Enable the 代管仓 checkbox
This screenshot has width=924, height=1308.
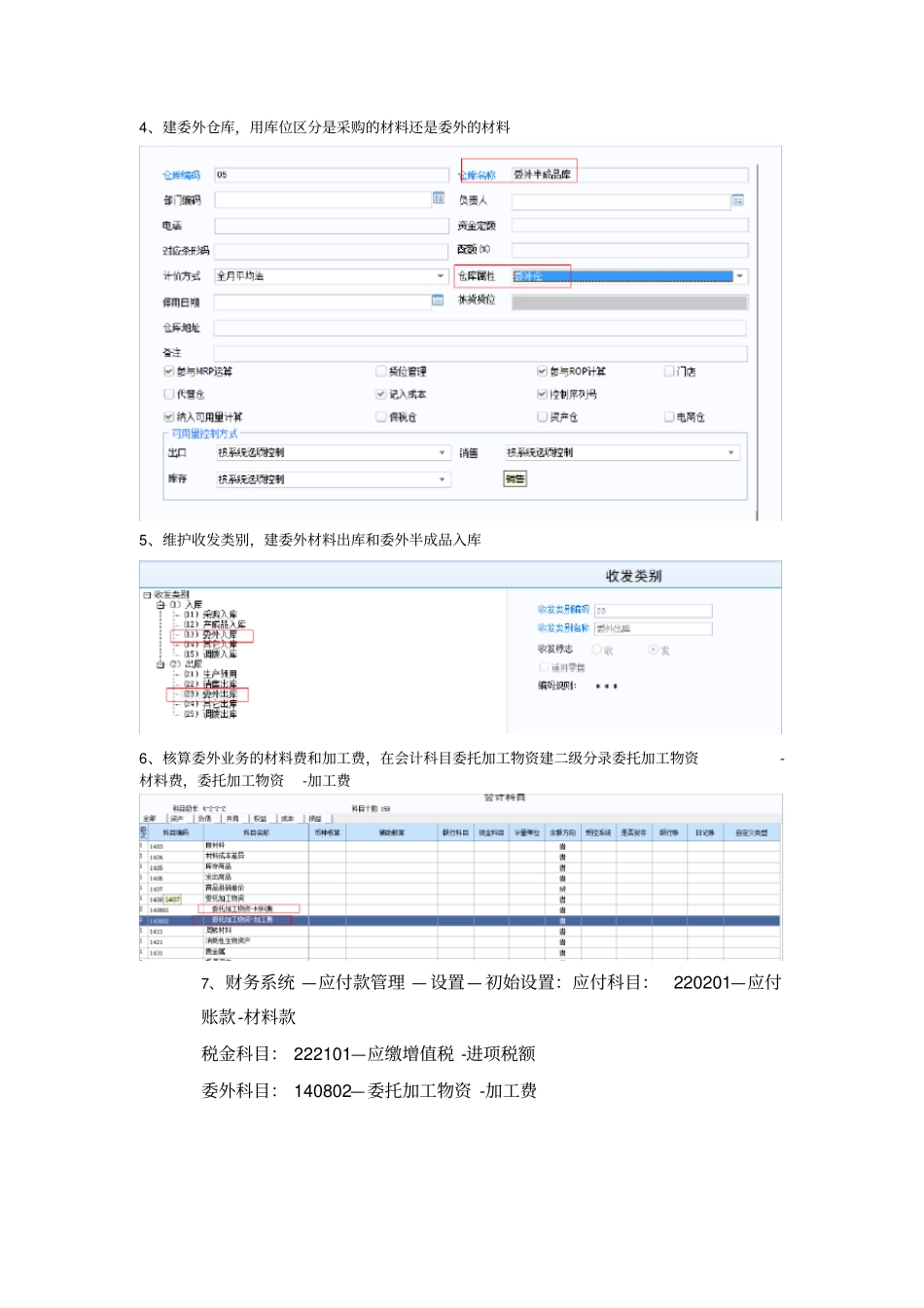pos(169,395)
